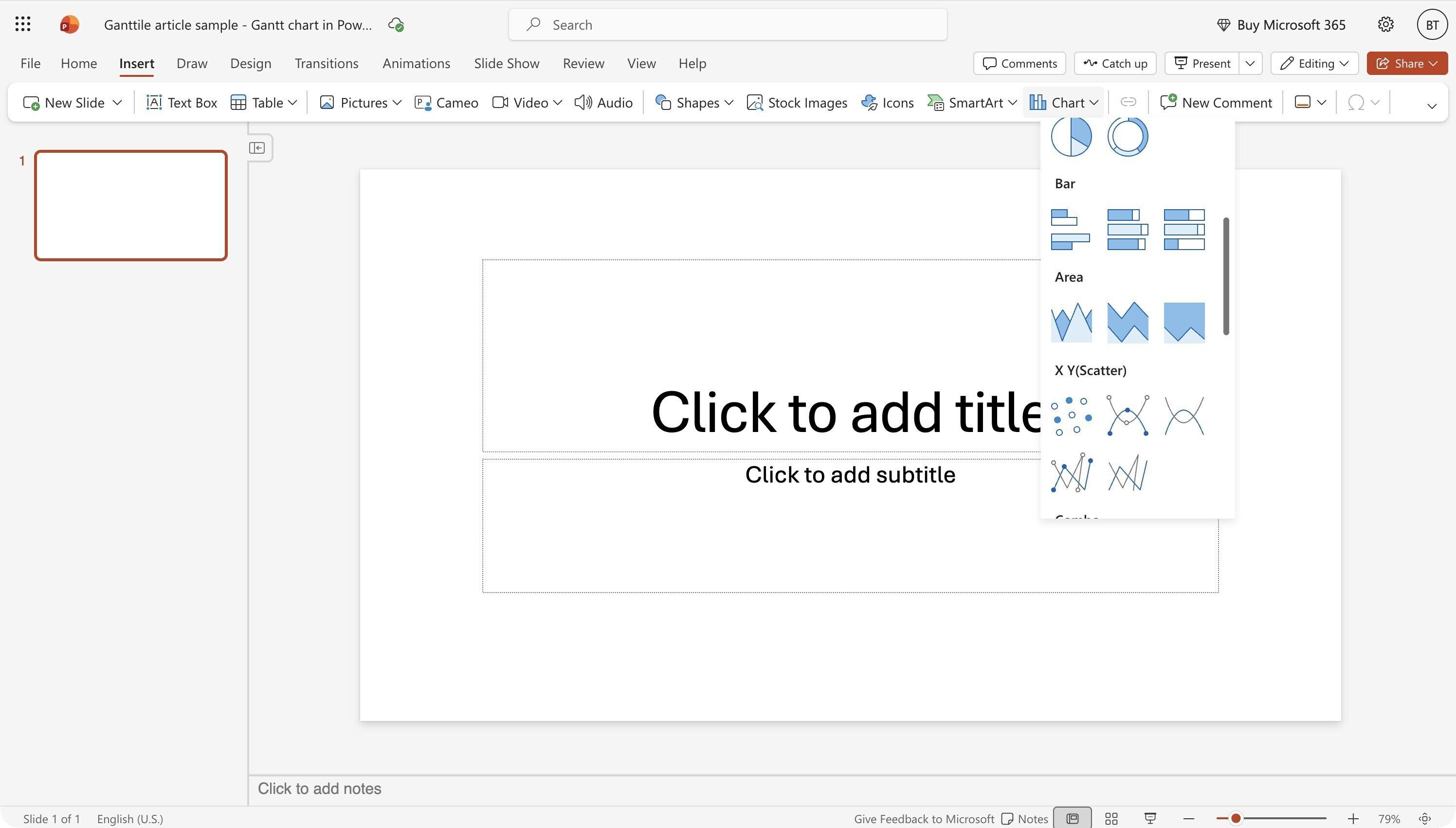Insert scatter with straight lines and markers
This screenshot has height=828, width=1456.
[x=1071, y=472]
